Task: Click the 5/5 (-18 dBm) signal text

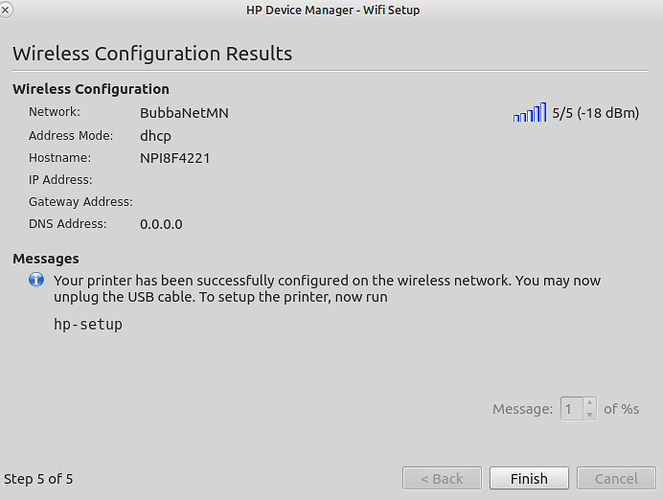Action: (595, 113)
